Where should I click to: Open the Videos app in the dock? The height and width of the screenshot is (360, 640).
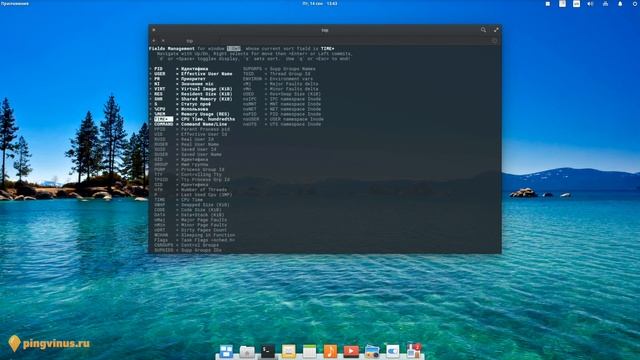coord(351,351)
